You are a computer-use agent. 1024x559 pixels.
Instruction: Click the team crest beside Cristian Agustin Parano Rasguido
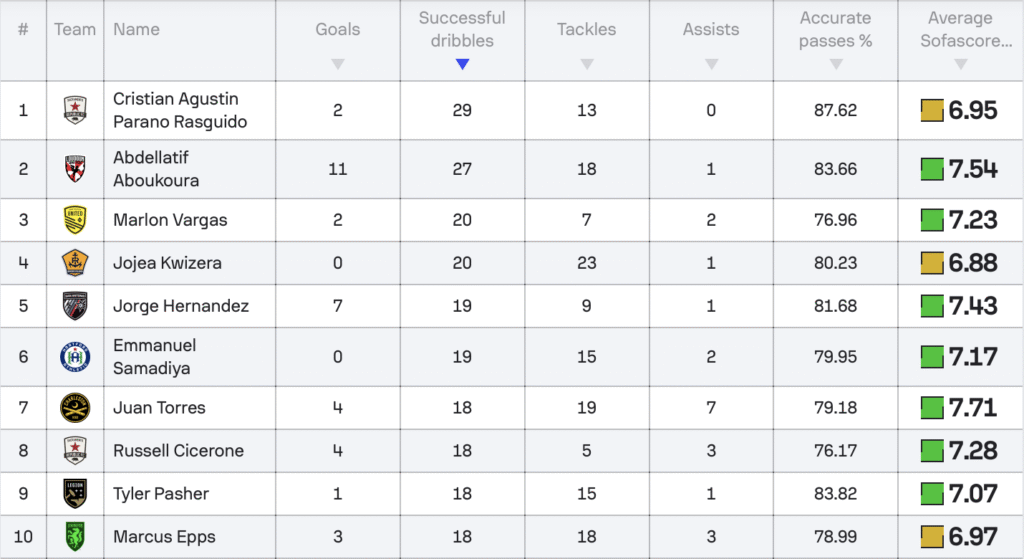75,110
